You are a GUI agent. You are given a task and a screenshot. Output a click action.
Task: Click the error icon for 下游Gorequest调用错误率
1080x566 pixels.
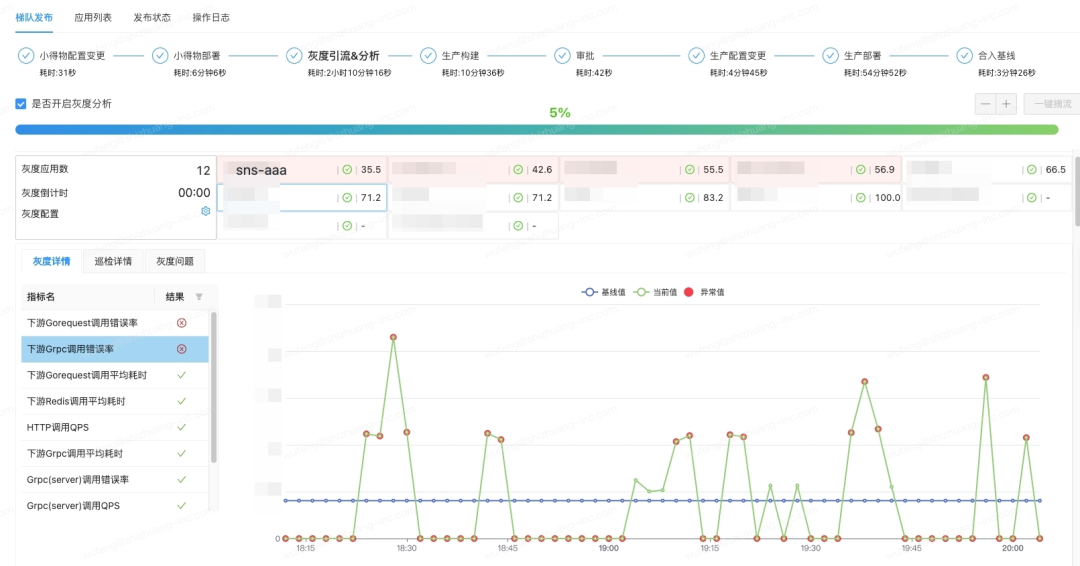181,323
